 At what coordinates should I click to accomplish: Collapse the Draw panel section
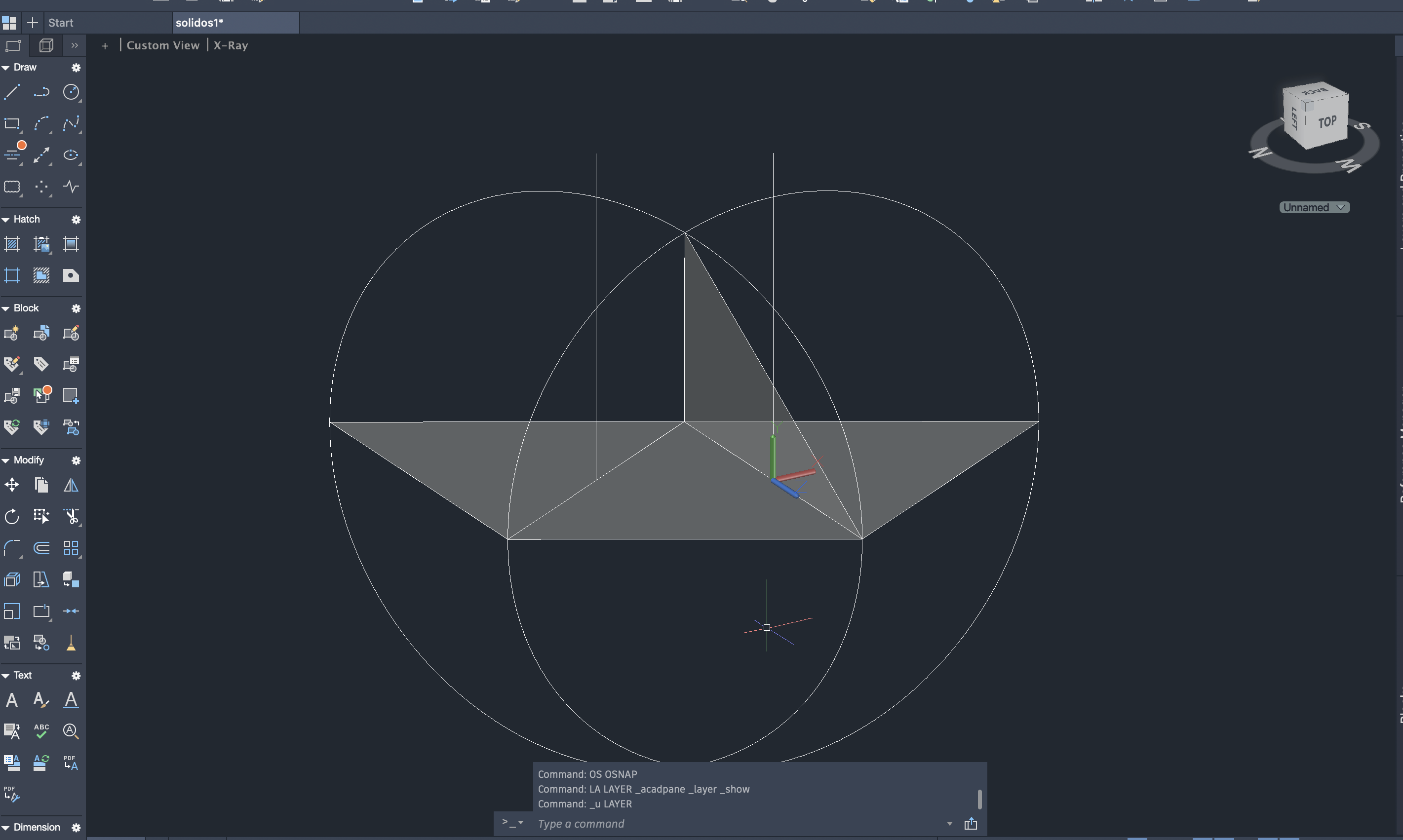coord(5,67)
